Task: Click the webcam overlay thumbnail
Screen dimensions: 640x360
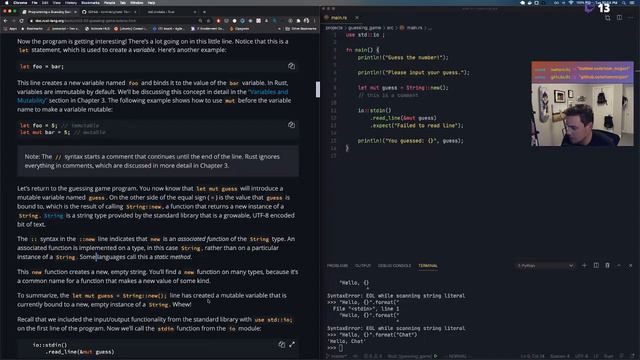Action: click(x=582, y=103)
